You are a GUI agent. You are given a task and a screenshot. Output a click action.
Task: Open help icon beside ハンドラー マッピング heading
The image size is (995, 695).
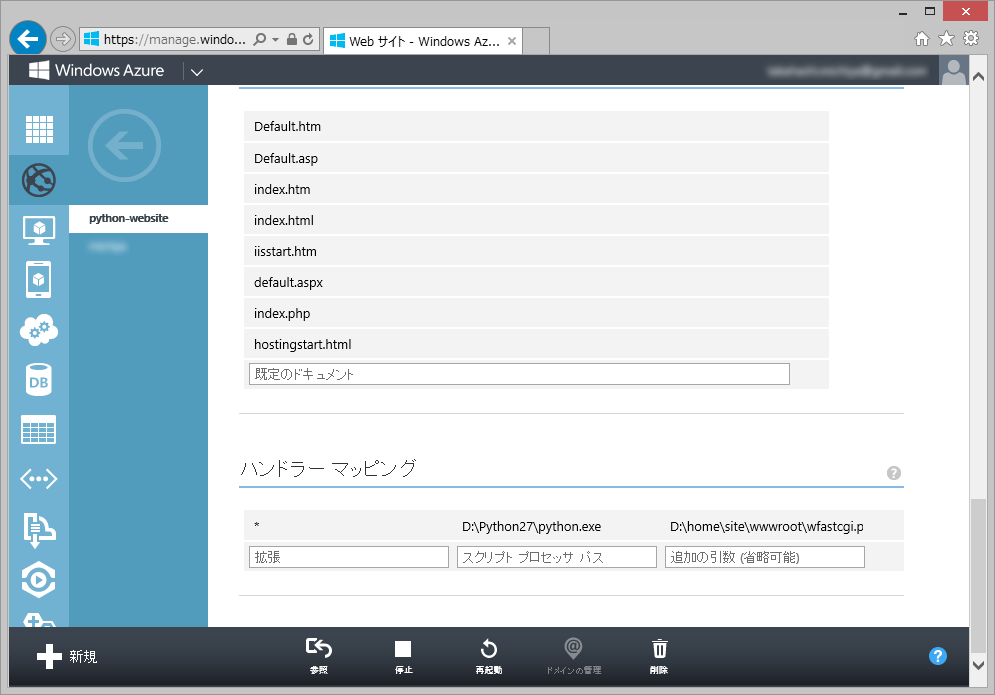click(x=894, y=473)
